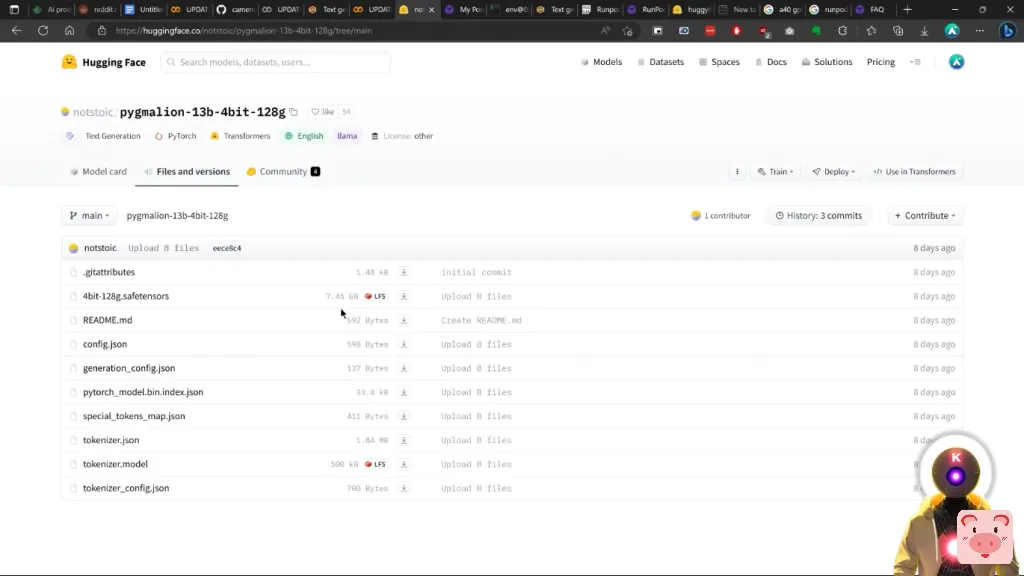Open the user profile avatar in navbar
This screenshot has height=576, width=1024.
(x=956, y=62)
